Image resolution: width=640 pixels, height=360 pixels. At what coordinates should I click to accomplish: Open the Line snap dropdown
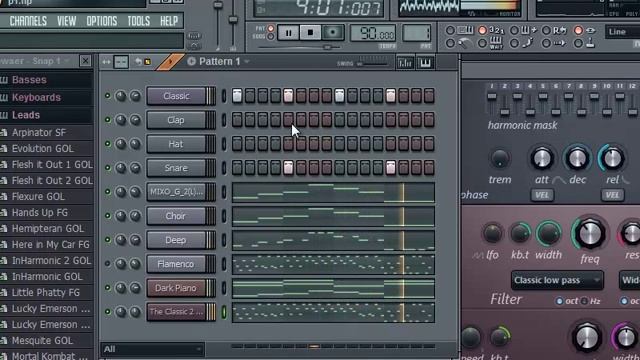pyautogui.click(x=622, y=31)
